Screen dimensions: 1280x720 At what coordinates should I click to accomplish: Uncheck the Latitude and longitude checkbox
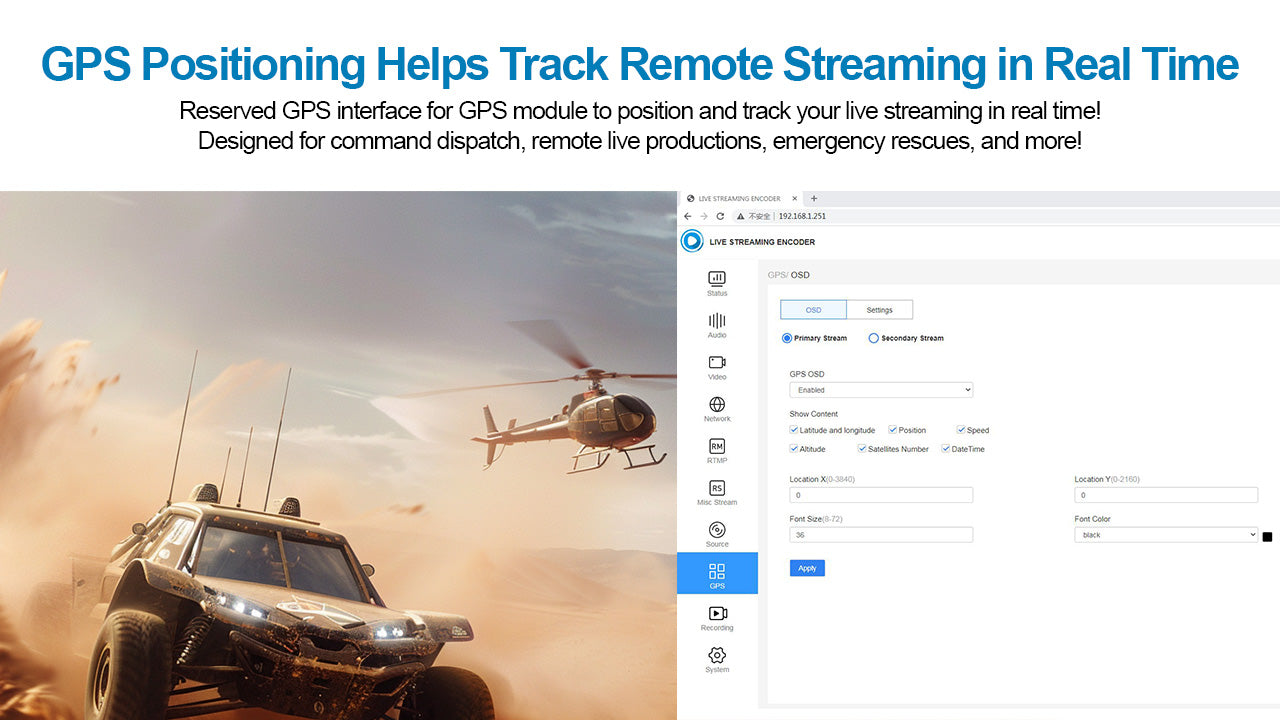pos(794,430)
